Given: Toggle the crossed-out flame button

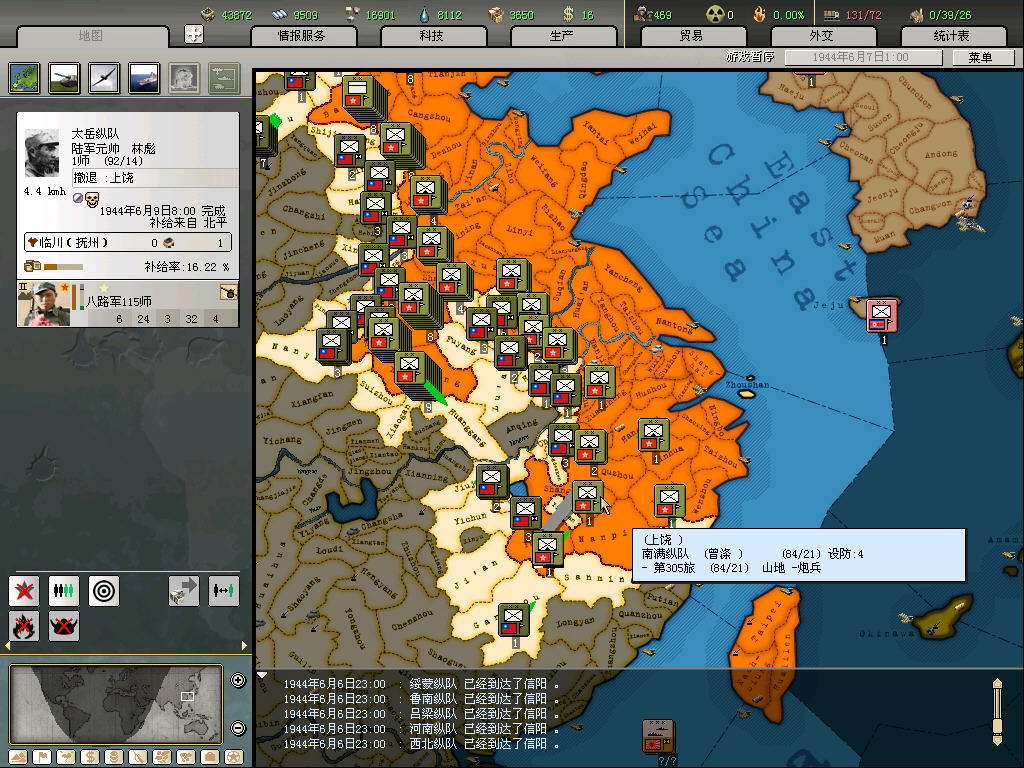Looking at the screenshot, I should point(24,626).
